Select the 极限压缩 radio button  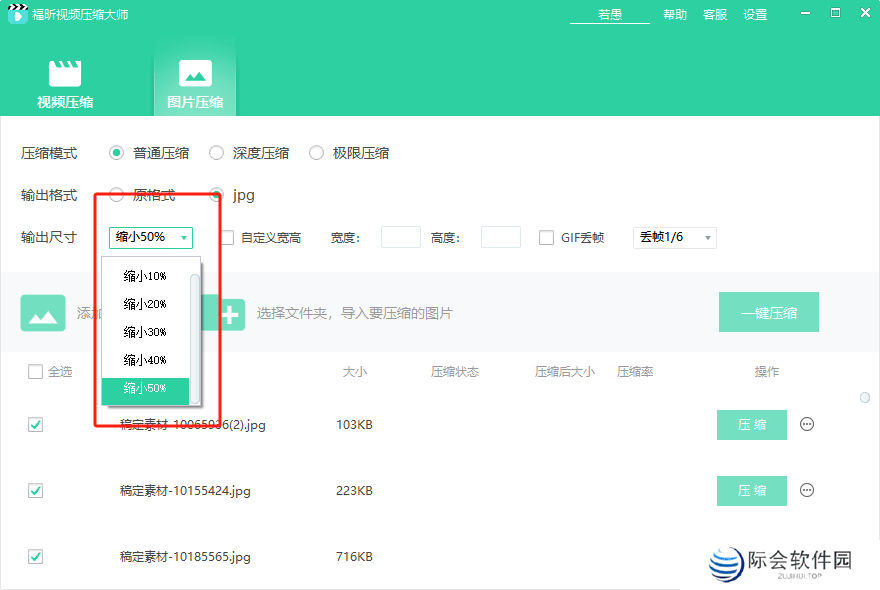coord(316,152)
